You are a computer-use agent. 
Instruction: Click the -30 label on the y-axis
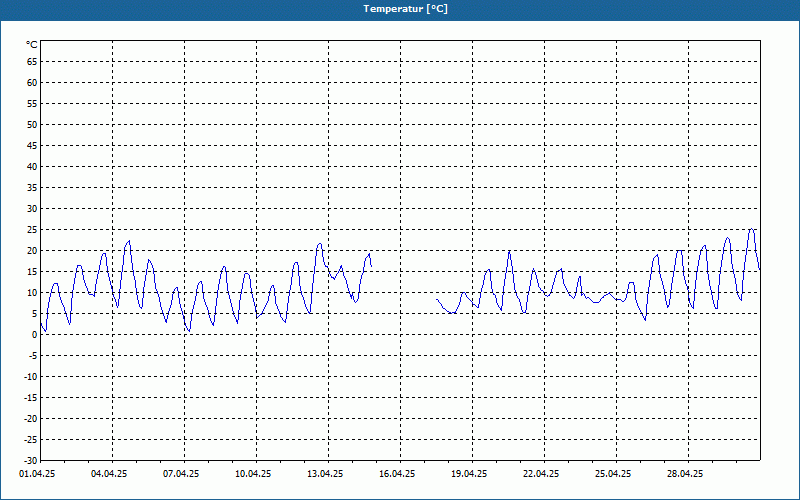(31, 461)
